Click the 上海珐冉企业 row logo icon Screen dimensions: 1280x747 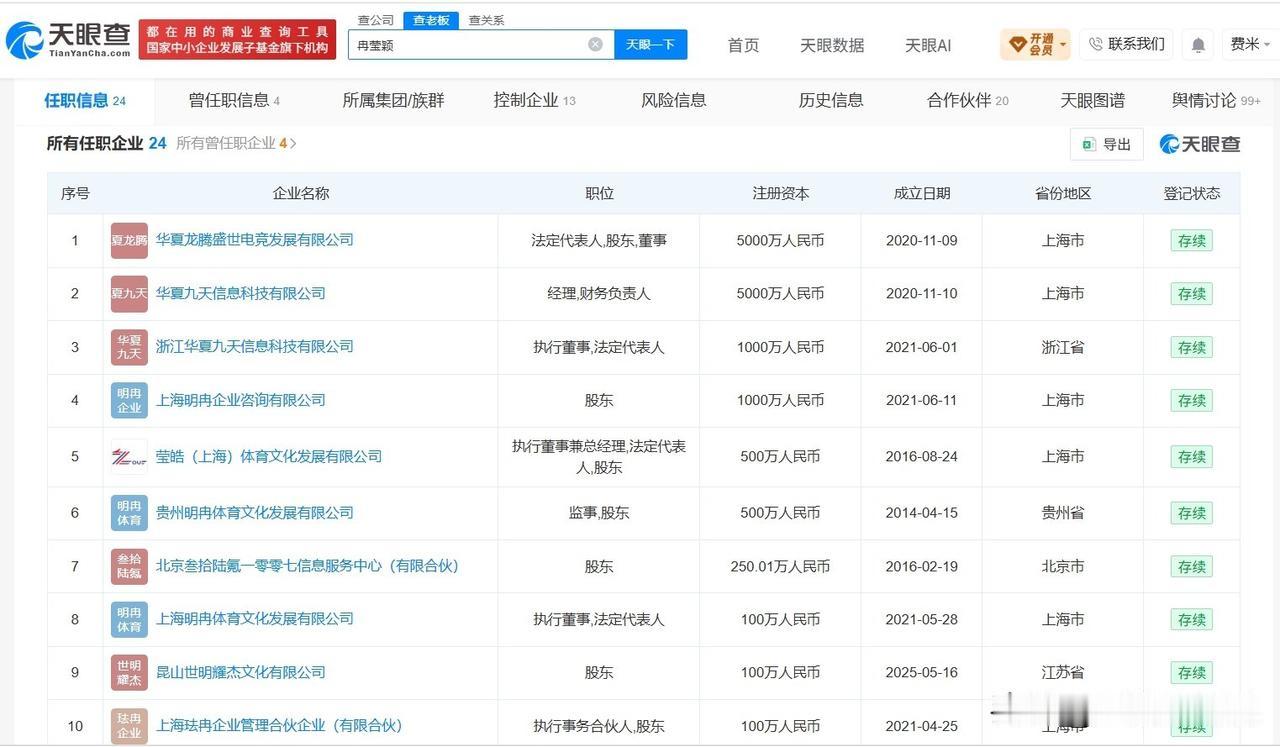click(x=129, y=726)
